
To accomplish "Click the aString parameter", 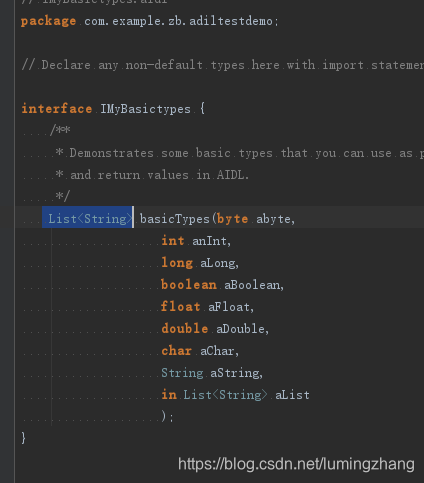I will (x=235, y=373).
